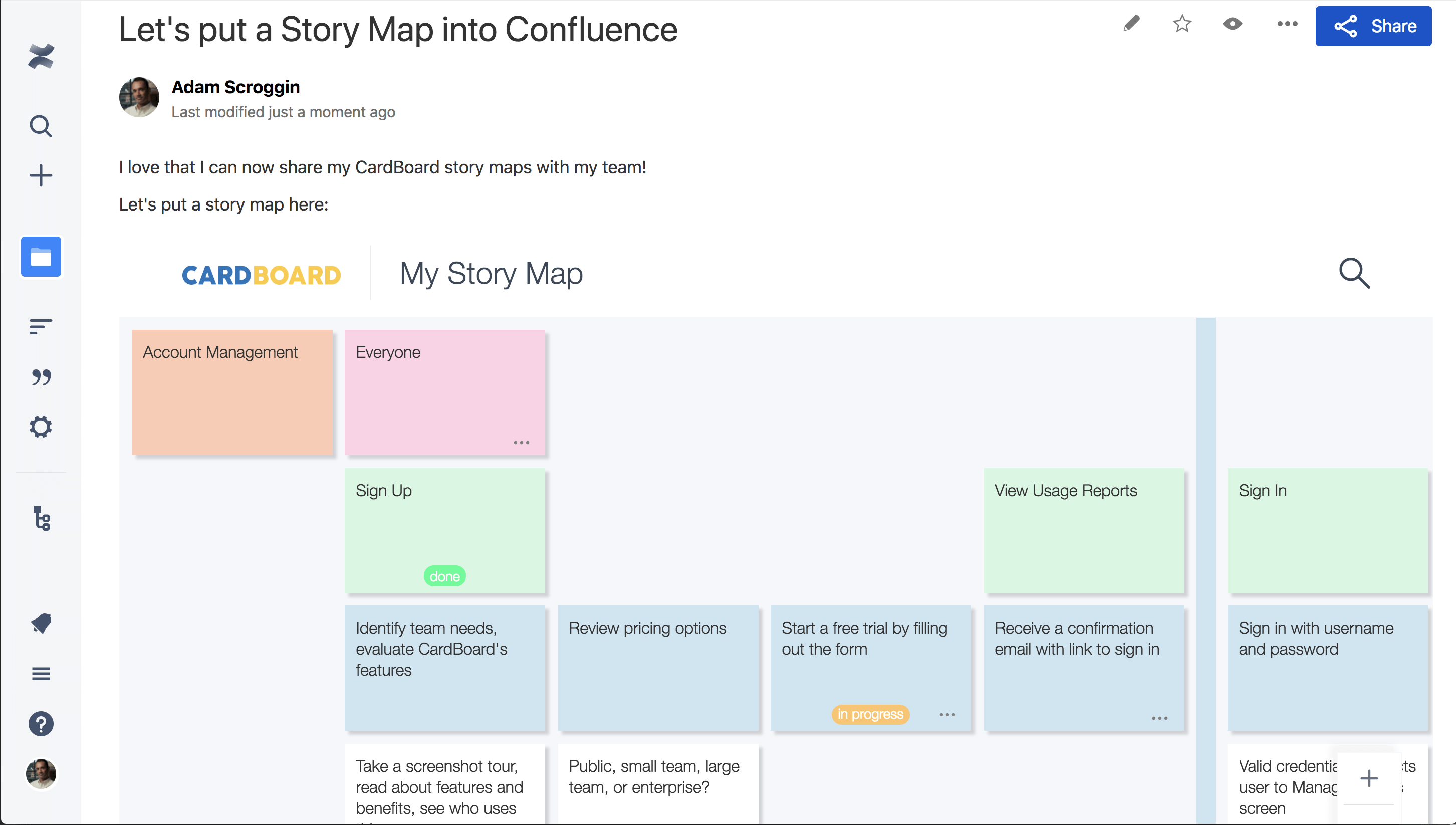Select the Sign Up card
The width and height of the screenshot is (1456, 825).
point(444,530)
